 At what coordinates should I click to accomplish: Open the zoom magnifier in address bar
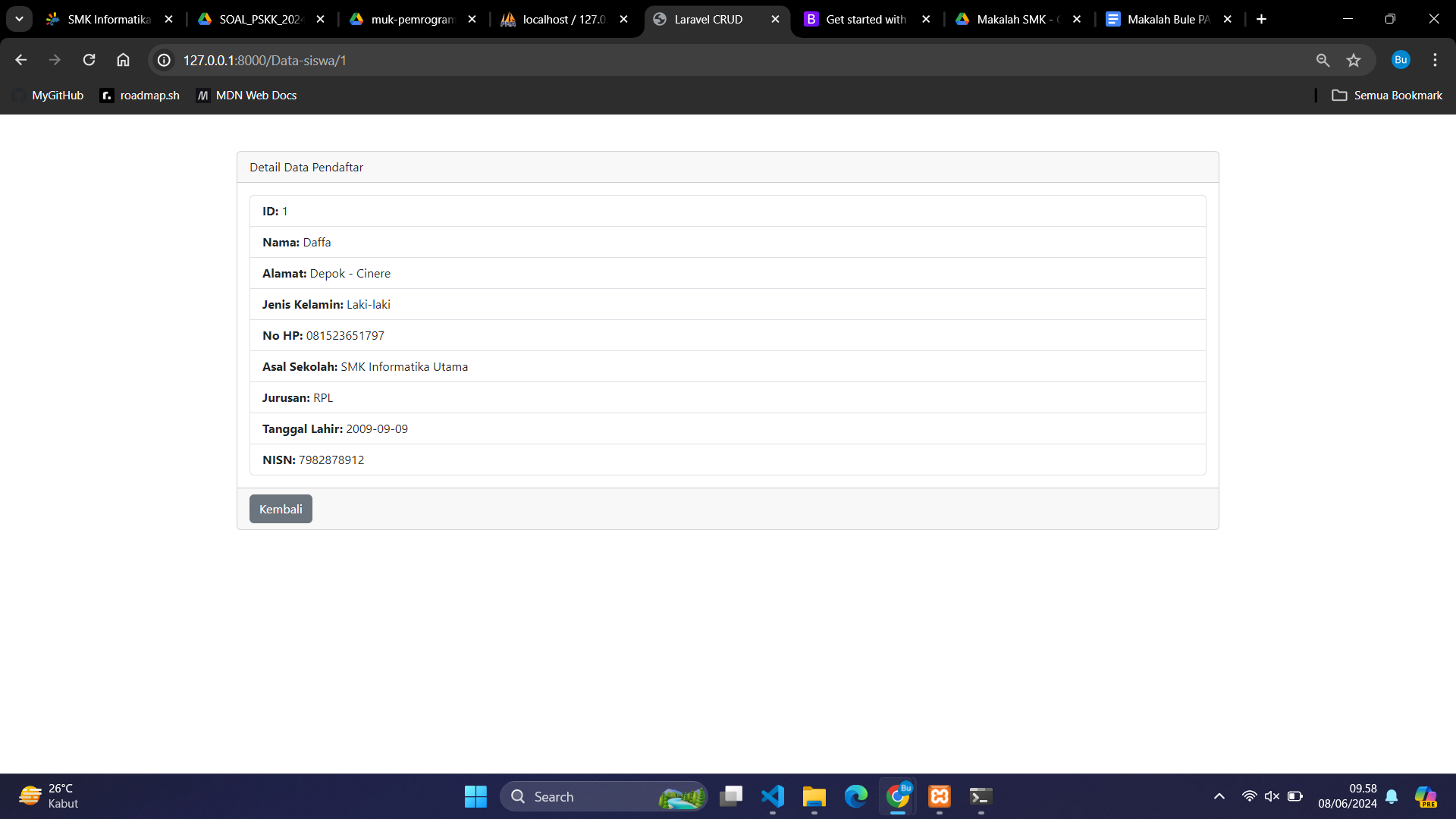coord(1323,60)
